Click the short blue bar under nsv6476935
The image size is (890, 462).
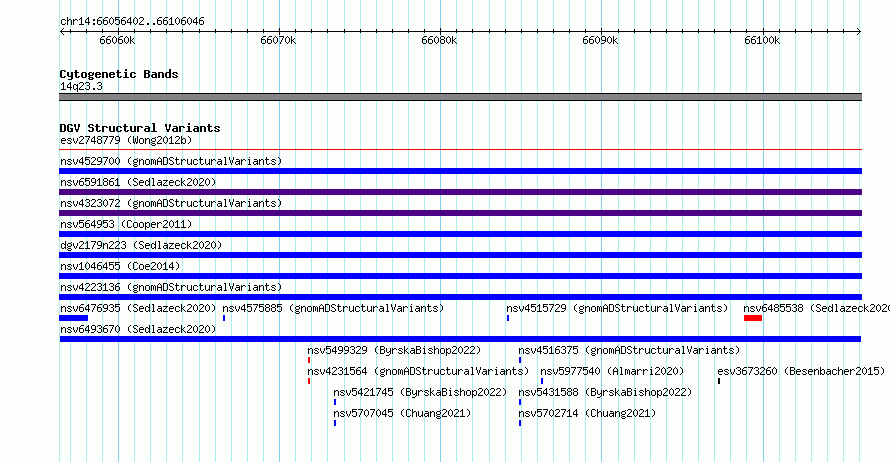point(73,318)
